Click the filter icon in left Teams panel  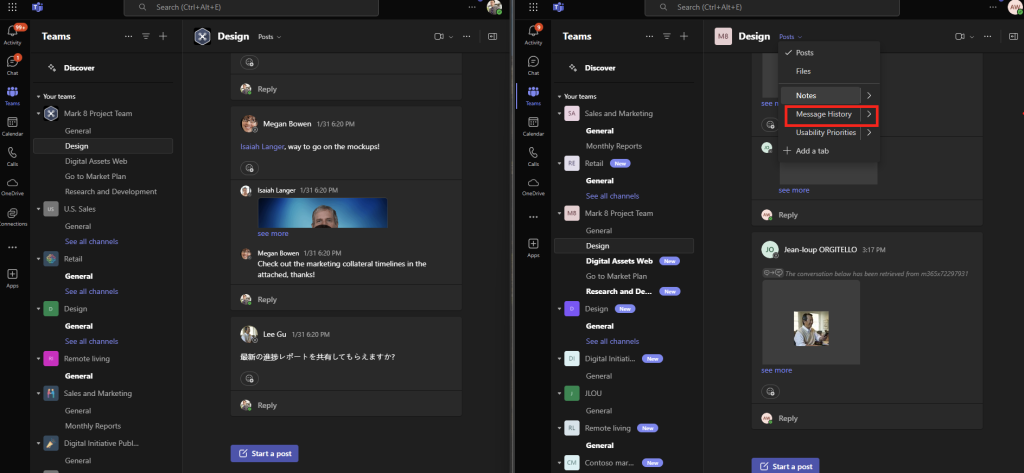(x=146, y=37)
